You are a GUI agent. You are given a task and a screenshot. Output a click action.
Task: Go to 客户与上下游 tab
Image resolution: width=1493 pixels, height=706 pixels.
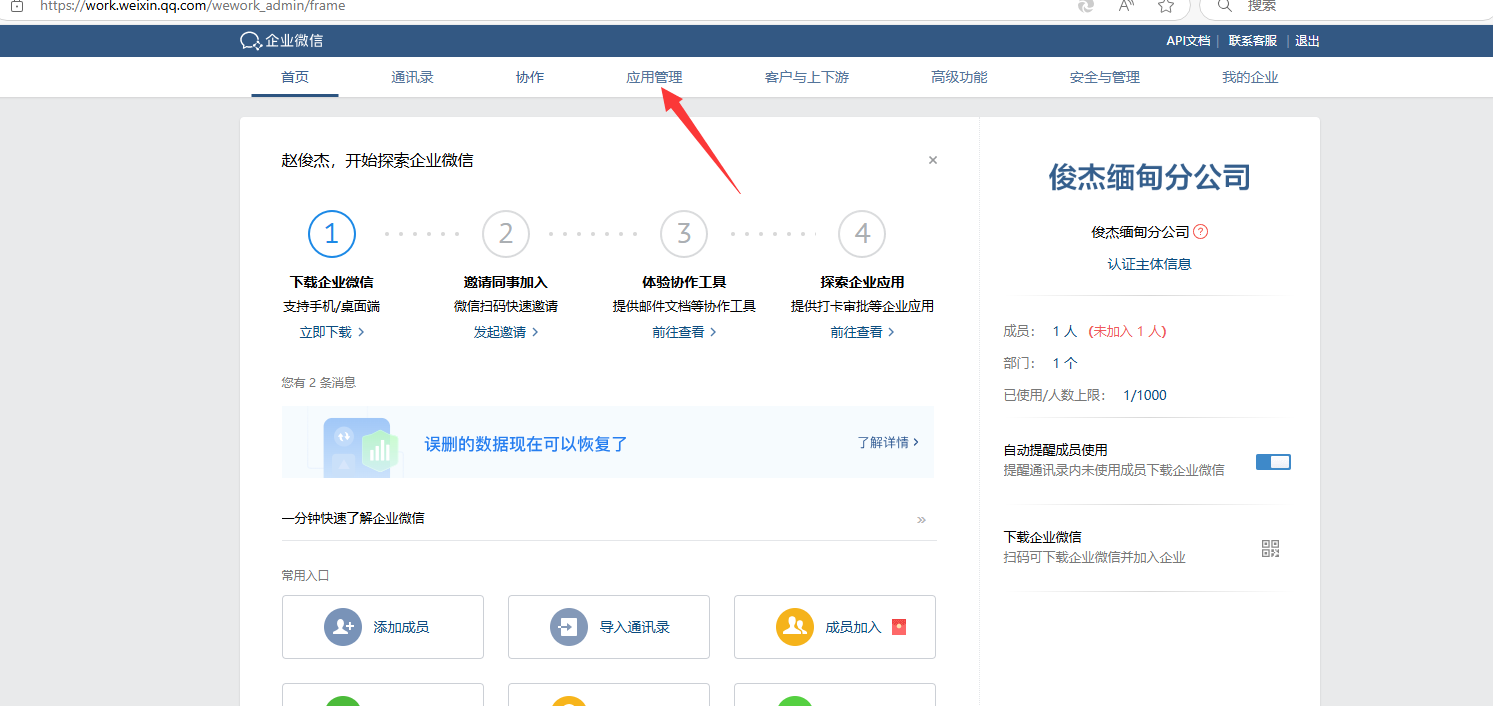[807, 77]
